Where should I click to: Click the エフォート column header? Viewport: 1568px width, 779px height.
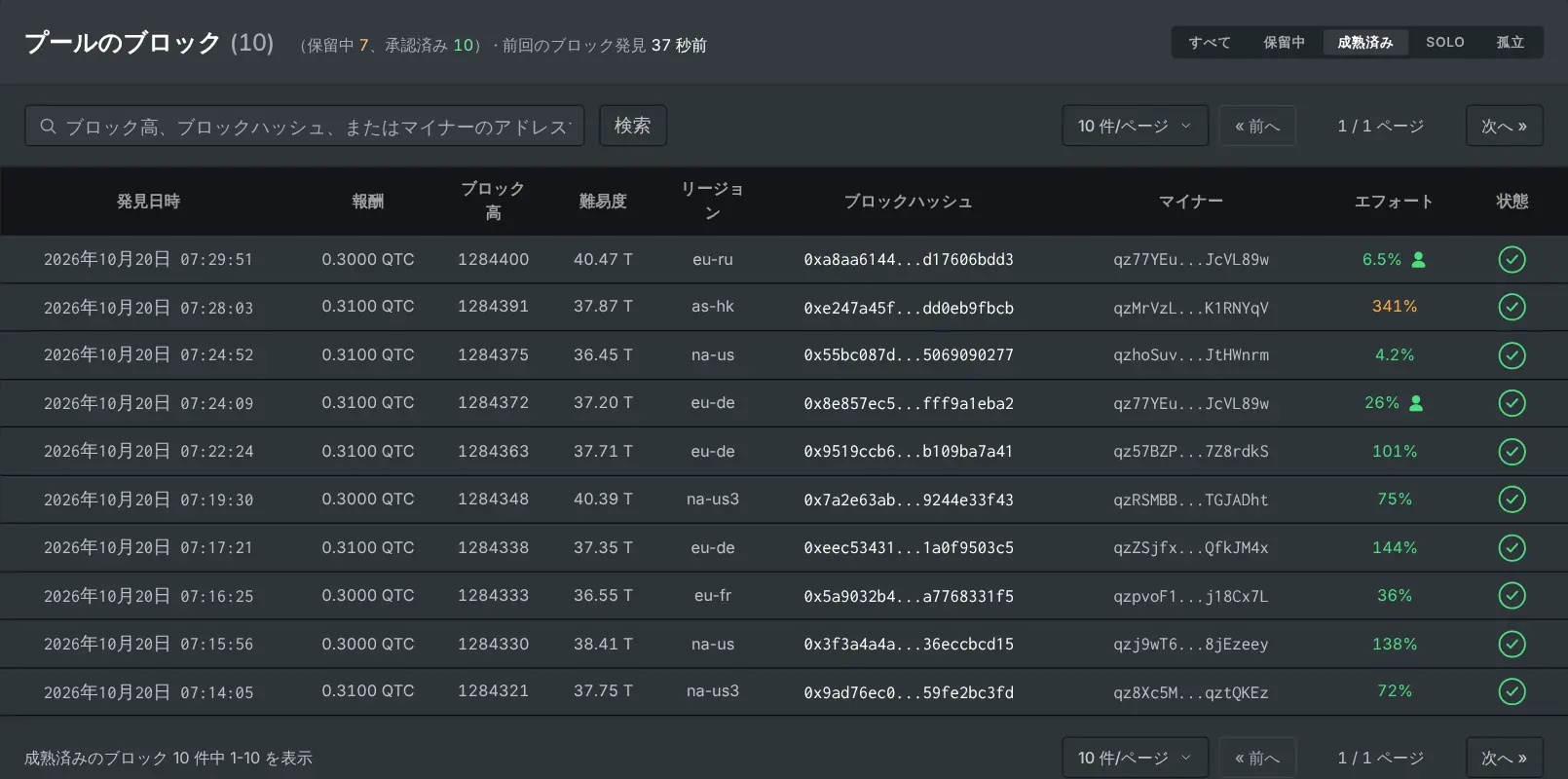point(1394,202)
